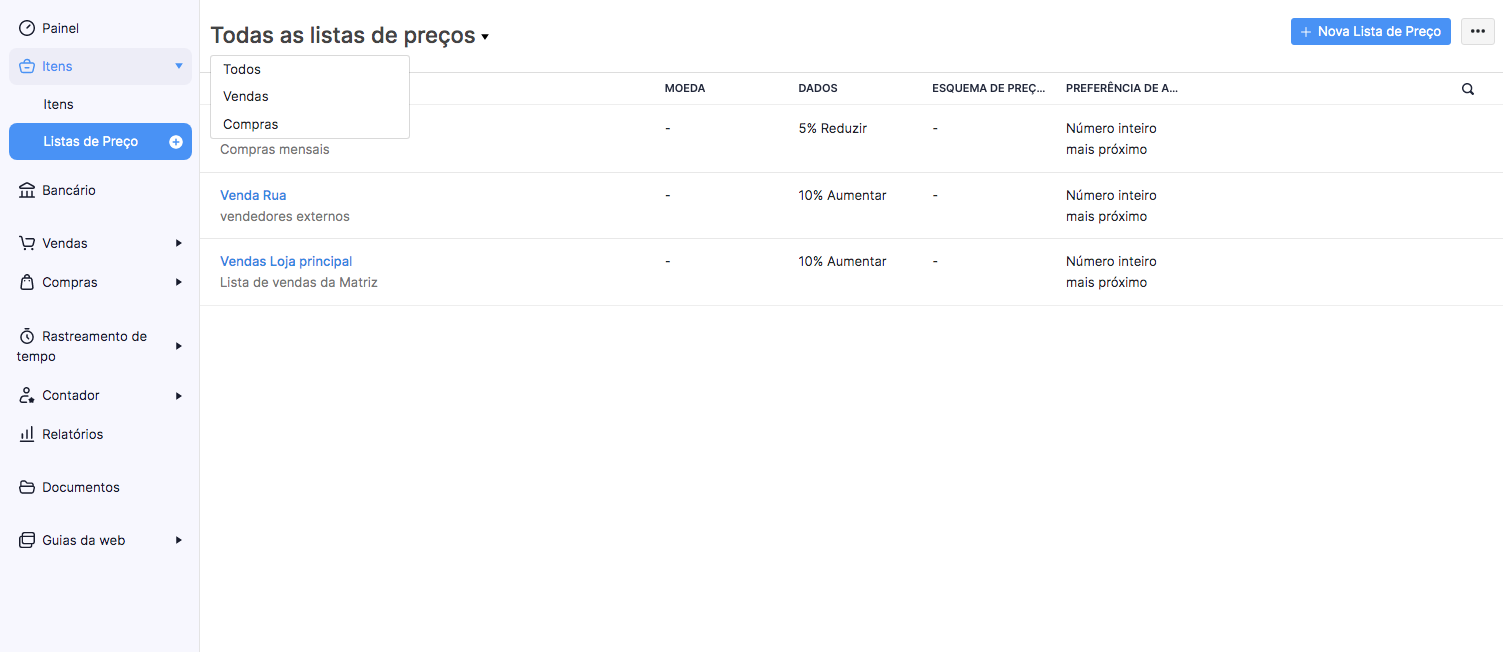Expand Rastreamento de tempo submenu arrow

coord(179,346)
